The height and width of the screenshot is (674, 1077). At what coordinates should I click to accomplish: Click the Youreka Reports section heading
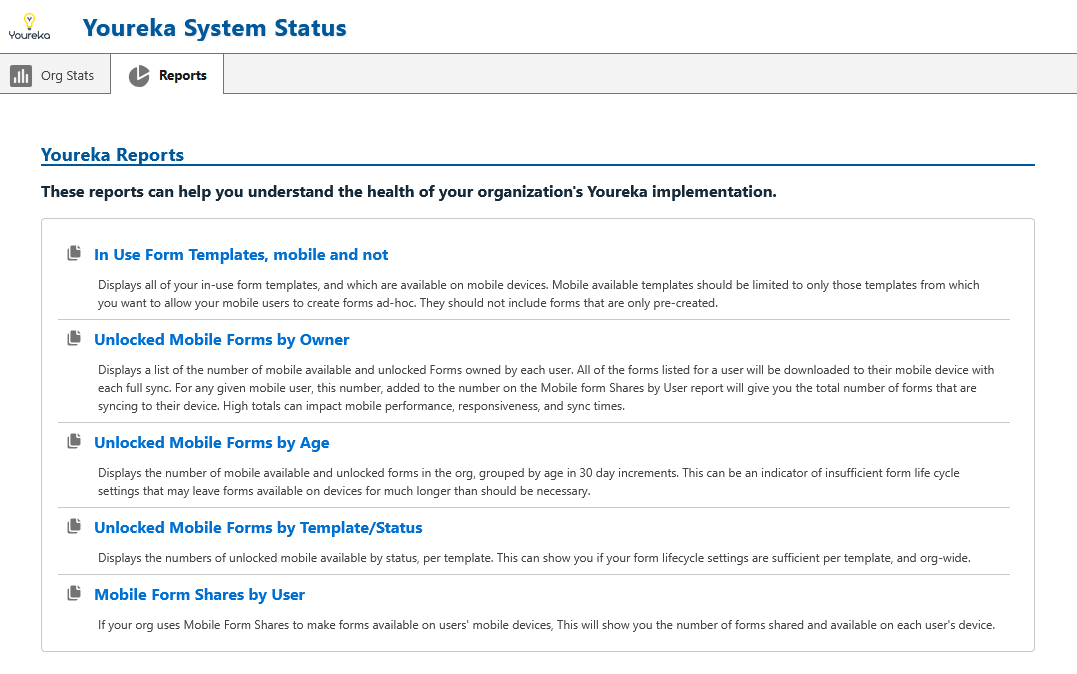pos(113,155)
